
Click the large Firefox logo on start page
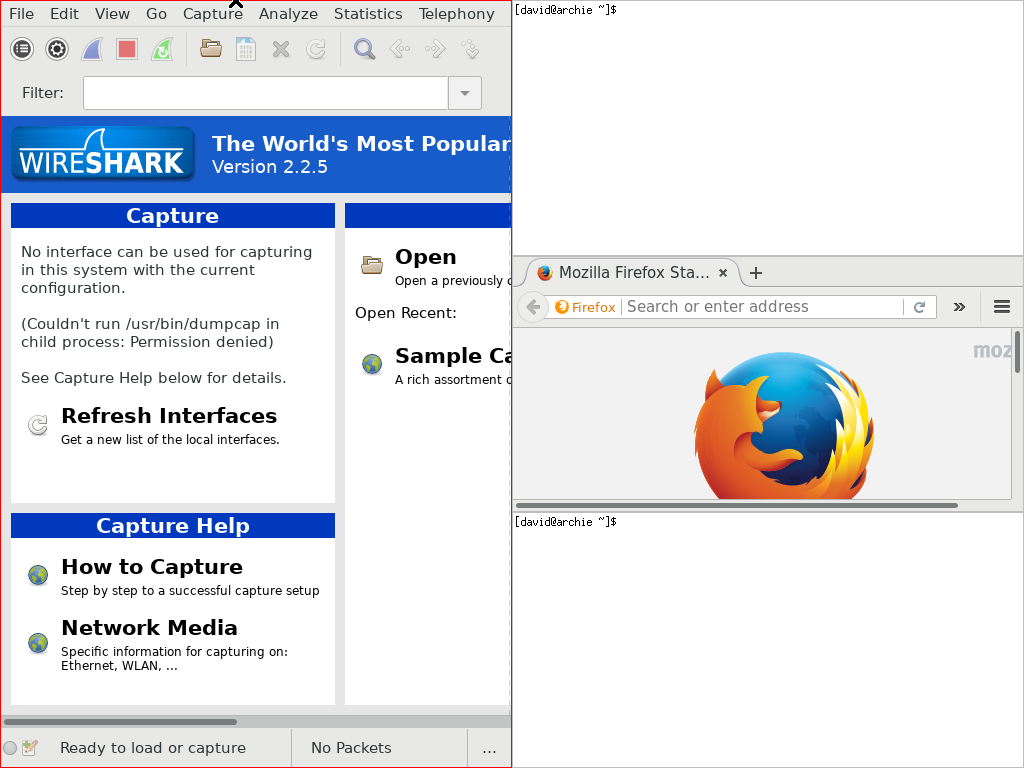784,426
